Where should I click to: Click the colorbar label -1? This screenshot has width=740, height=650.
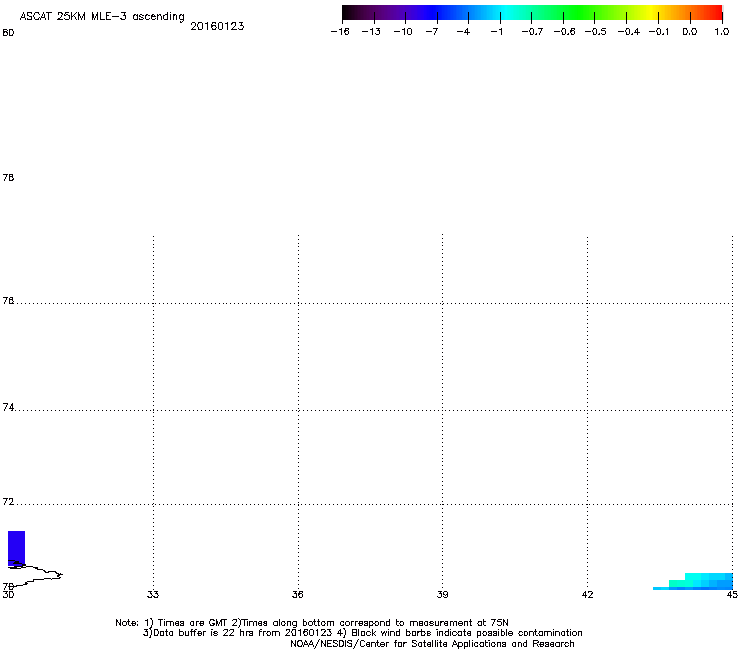[x=496, y=32]
